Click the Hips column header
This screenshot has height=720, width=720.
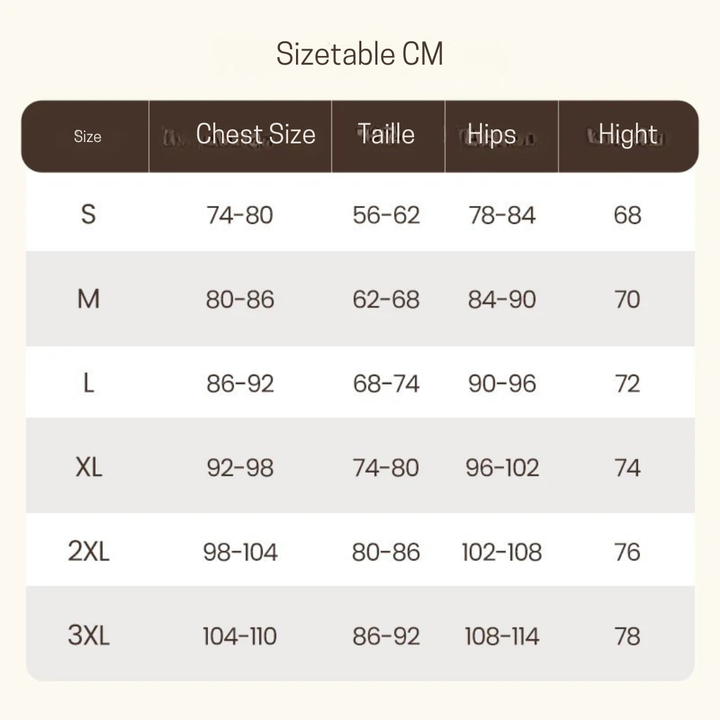[x=492, y=135]
